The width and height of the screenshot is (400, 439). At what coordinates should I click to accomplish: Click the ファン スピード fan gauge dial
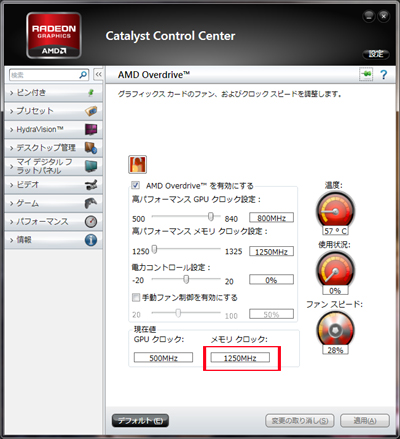coord(335,330)
